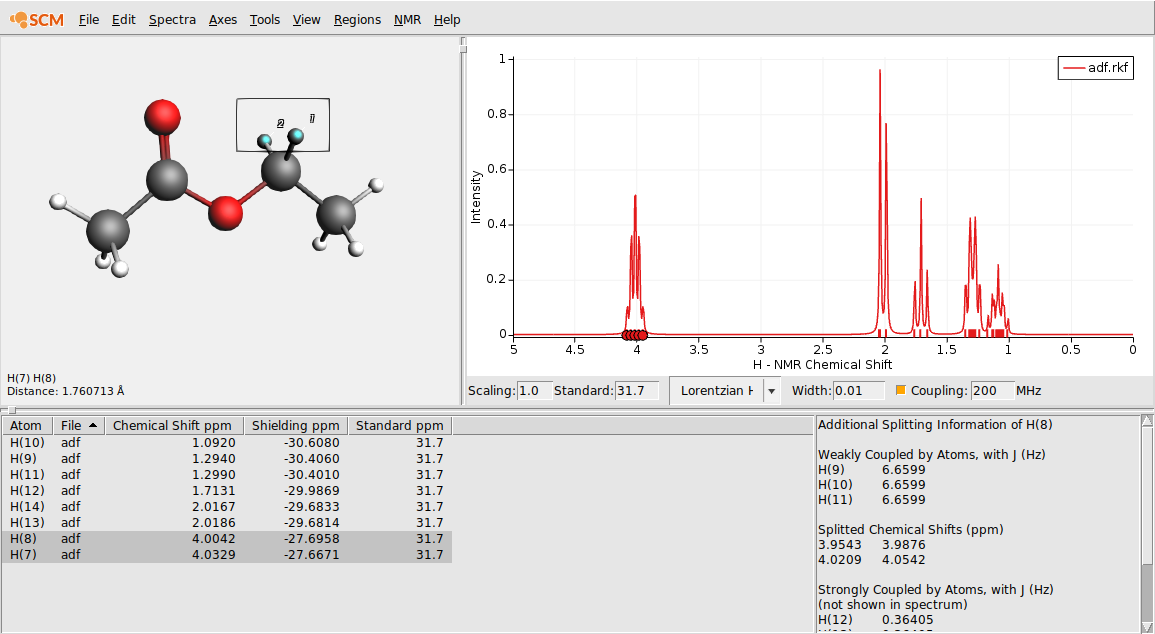Viewport: 1155px width, 634px height.
Task: Click the Scaling input field
Action: pos(534,391)
